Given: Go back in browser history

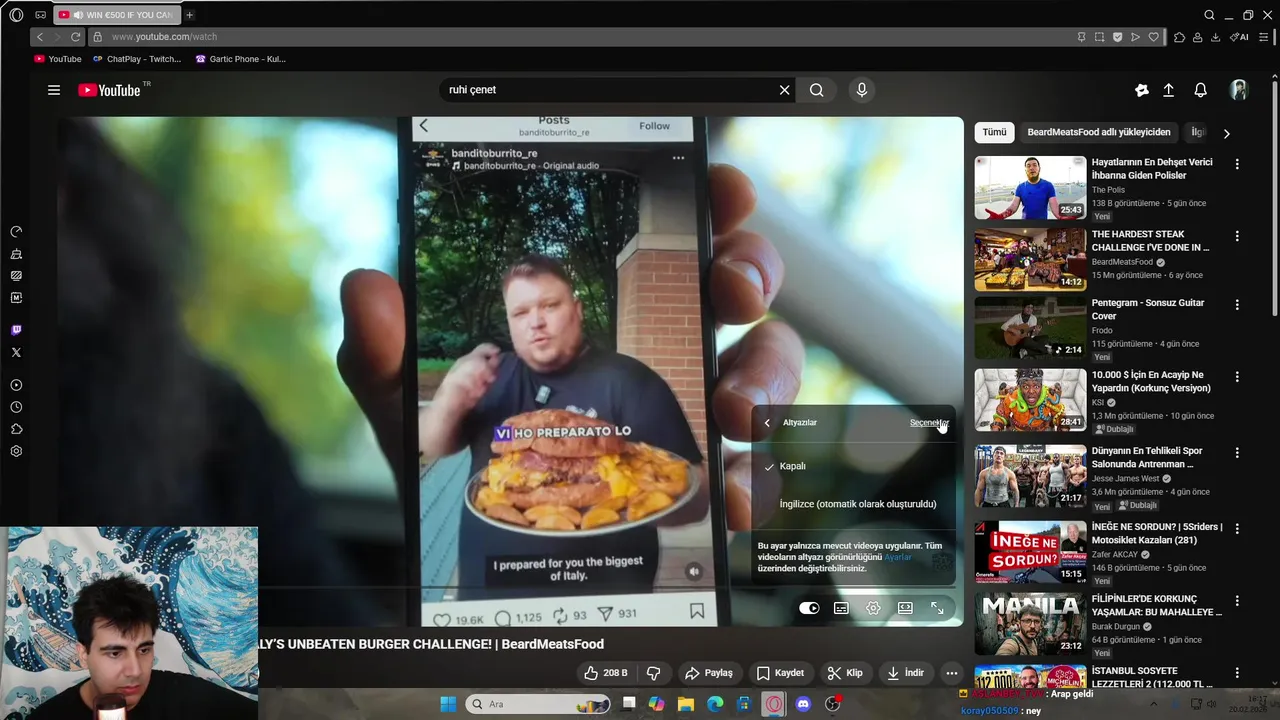Looking at the screenshot, I should 40,37.
